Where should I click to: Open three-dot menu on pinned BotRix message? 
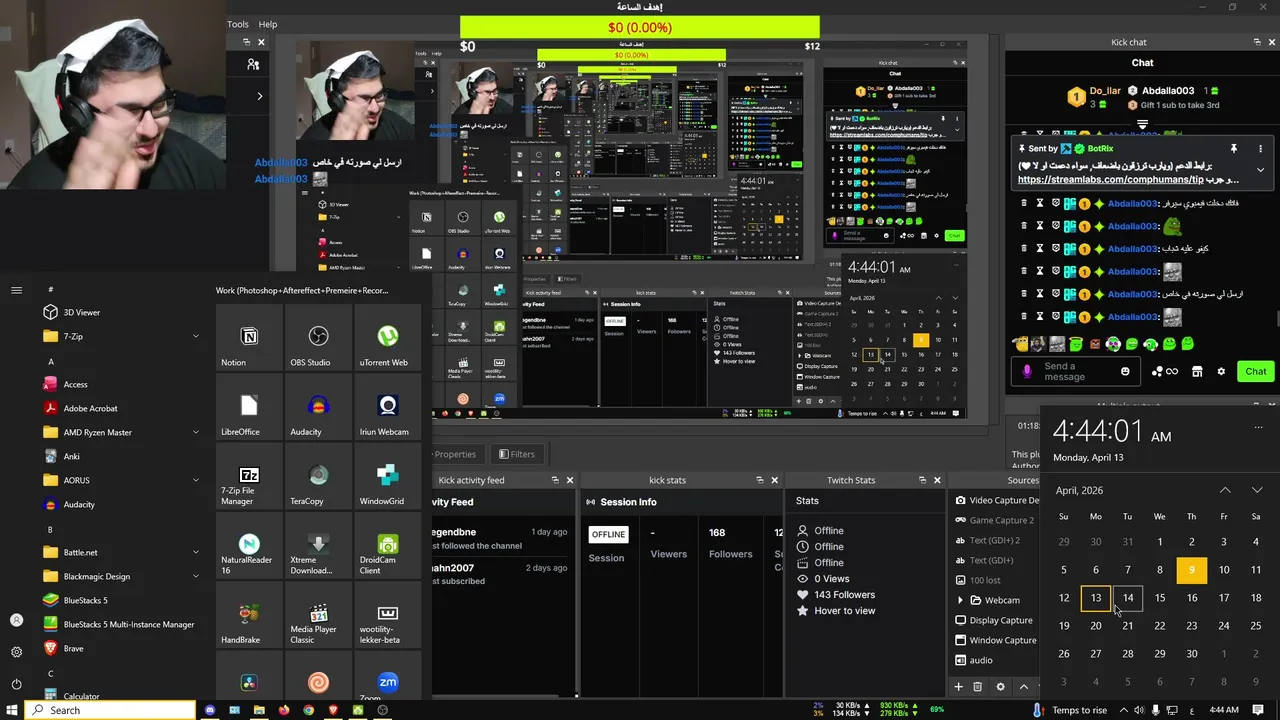[x=1260, y=149]
